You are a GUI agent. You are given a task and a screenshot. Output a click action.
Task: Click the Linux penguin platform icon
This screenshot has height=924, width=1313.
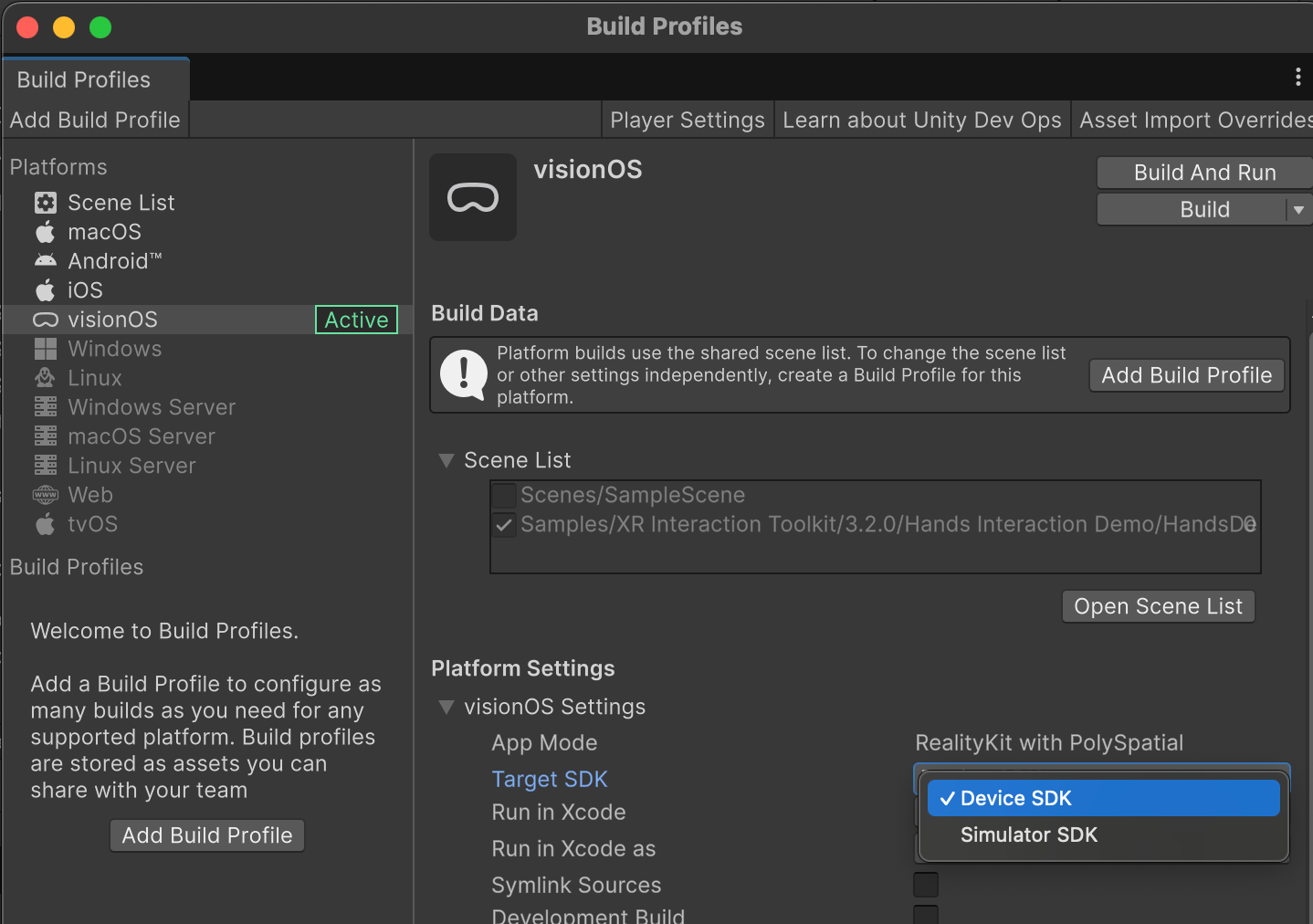(46, 378)
